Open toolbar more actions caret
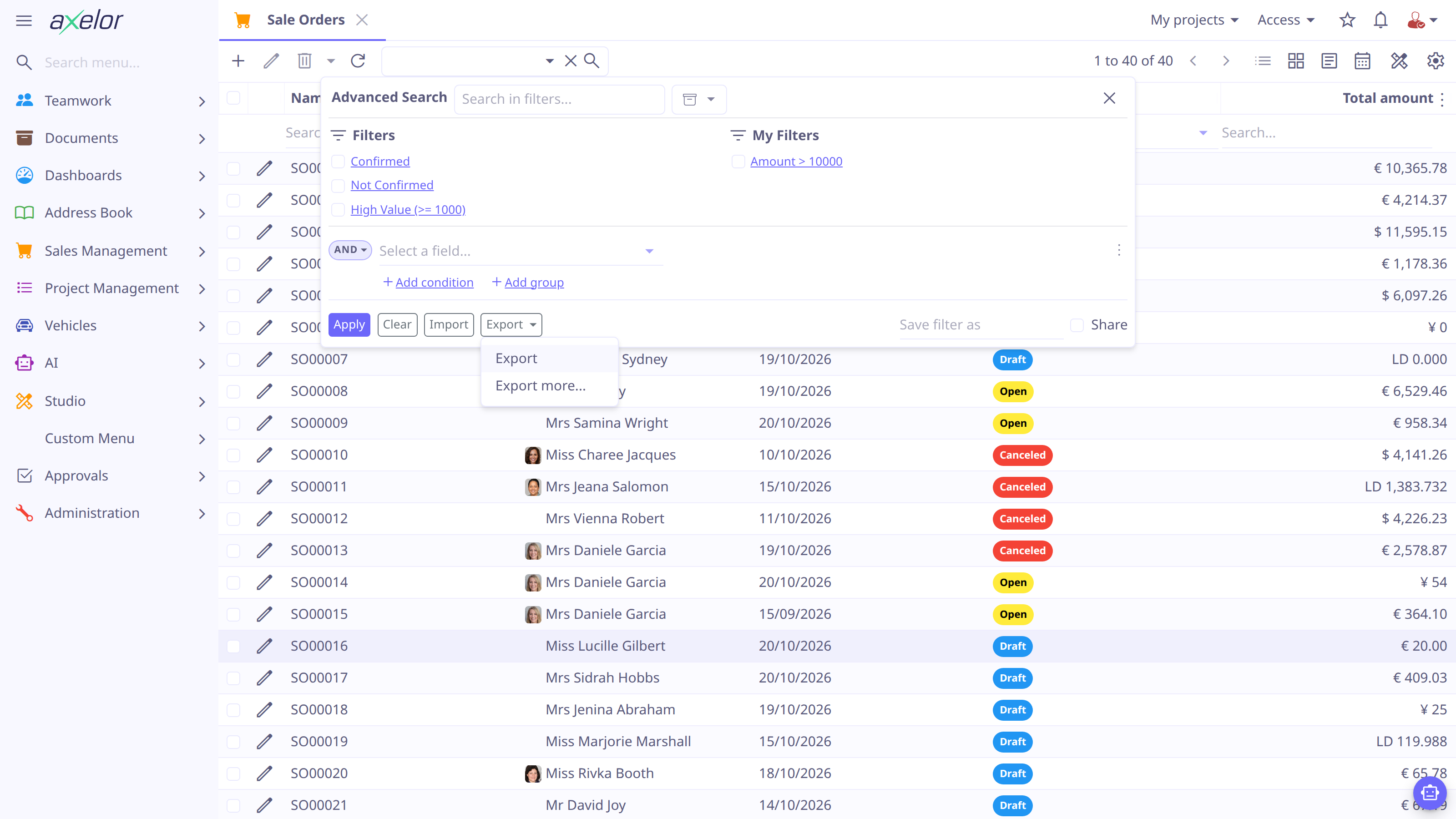 331,61
